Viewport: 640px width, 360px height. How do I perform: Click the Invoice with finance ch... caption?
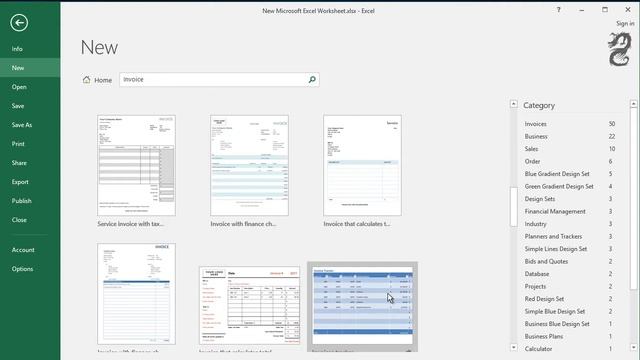tap(243, 224)
